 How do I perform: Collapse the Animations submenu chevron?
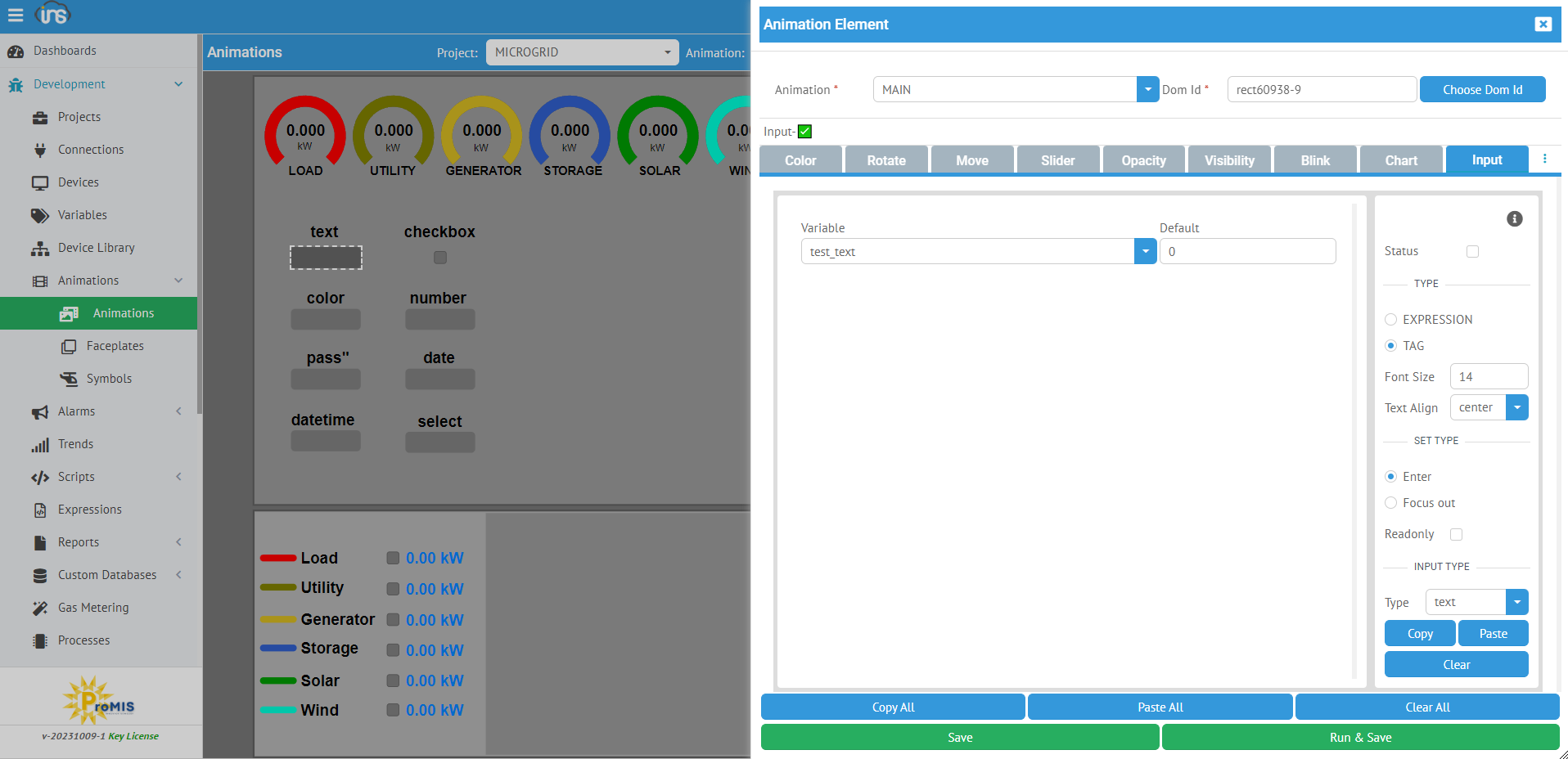[178, 281]
